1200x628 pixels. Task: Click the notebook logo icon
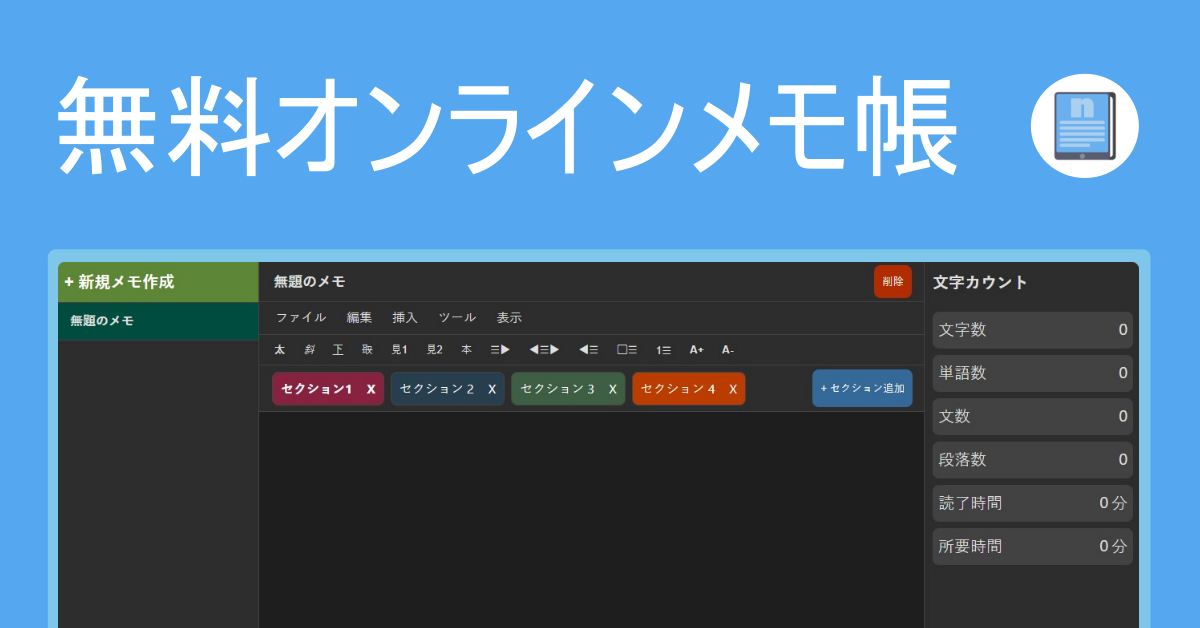click(1085, 125)
